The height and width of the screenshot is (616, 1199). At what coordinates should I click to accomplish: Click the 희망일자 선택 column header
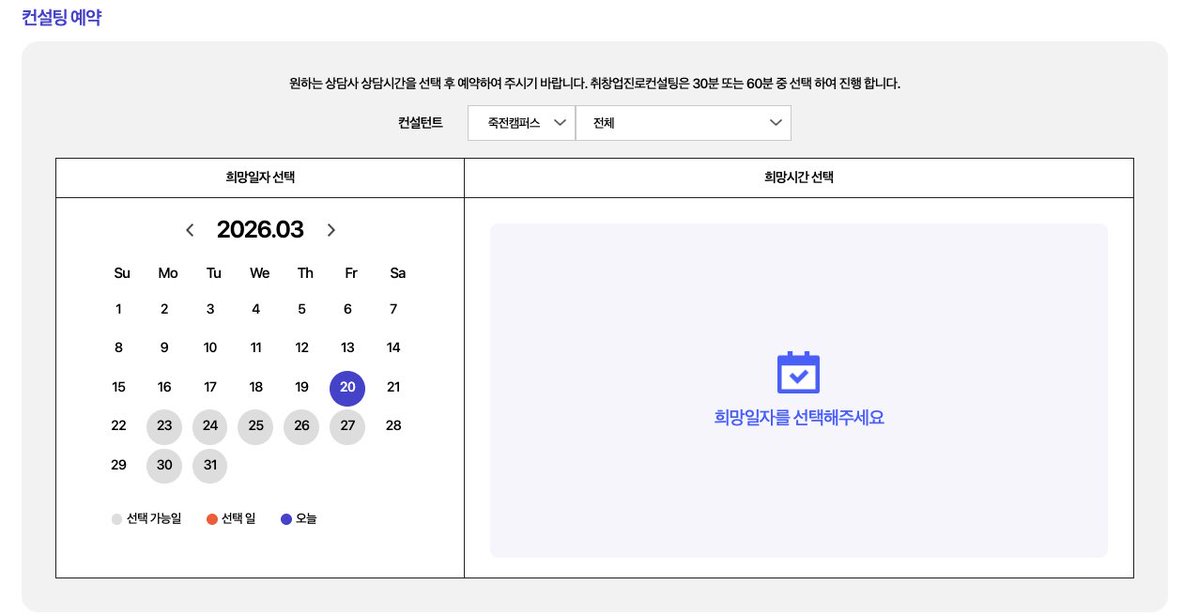pos(260,177)
